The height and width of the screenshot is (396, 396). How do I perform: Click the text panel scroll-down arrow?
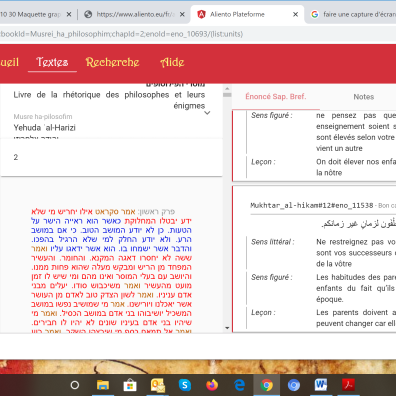click(227, 328)
